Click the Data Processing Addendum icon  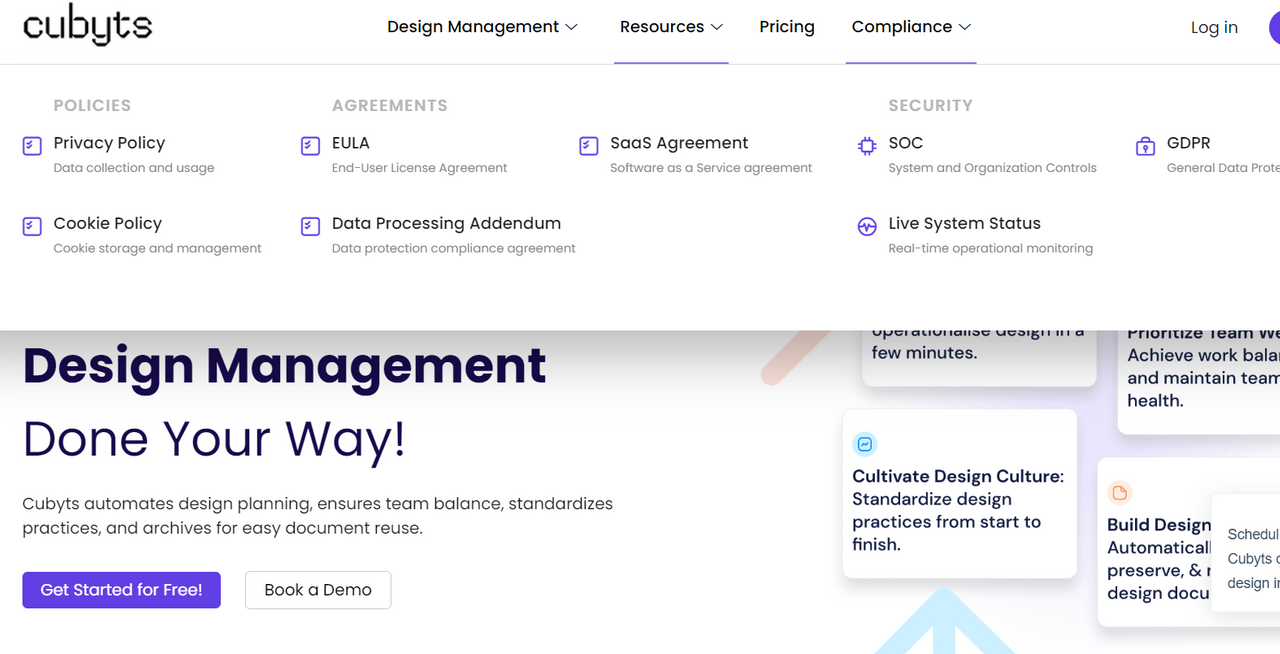(x=310, y=226)
